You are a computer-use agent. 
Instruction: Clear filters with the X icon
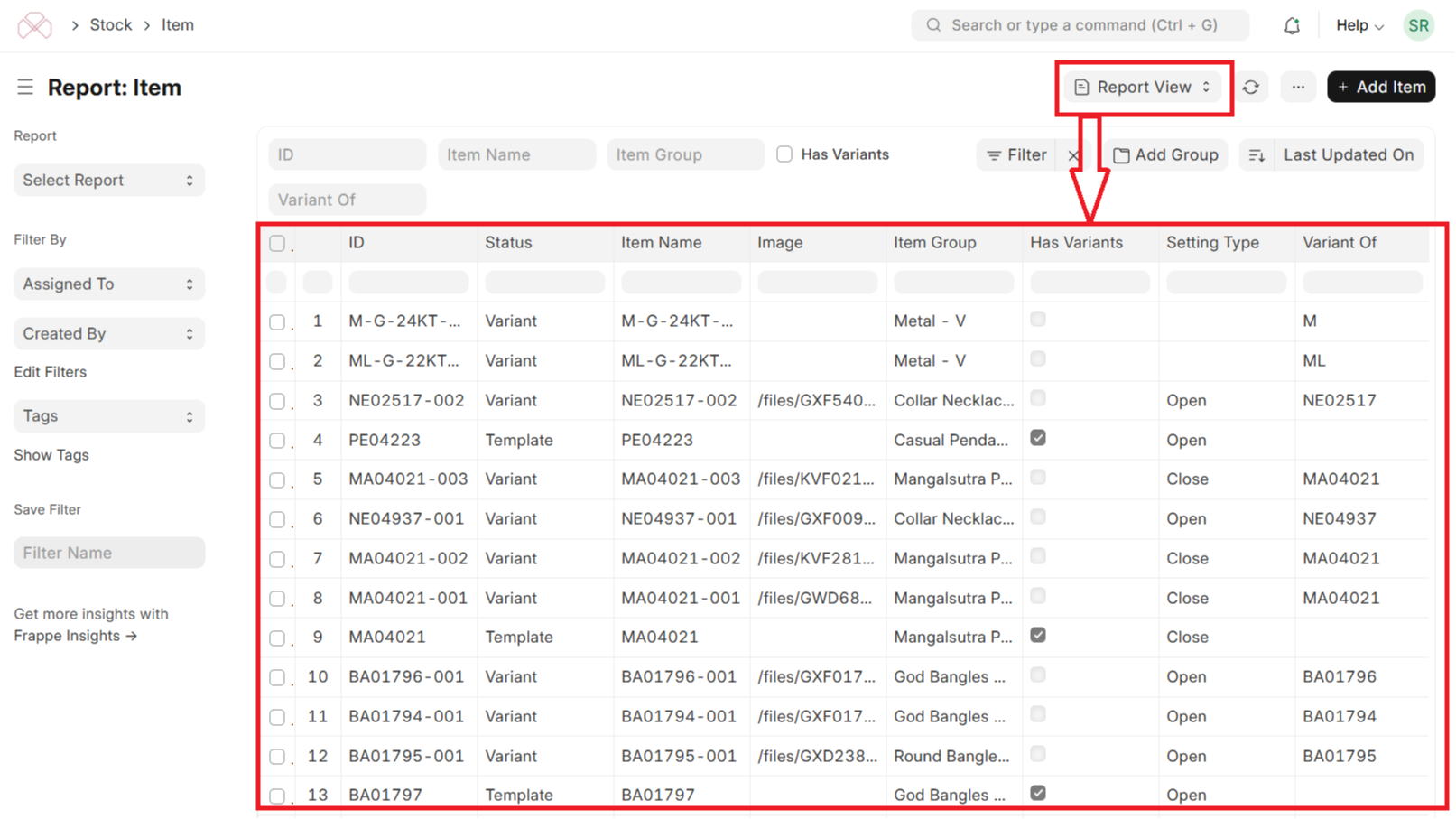click(1073, 155)
